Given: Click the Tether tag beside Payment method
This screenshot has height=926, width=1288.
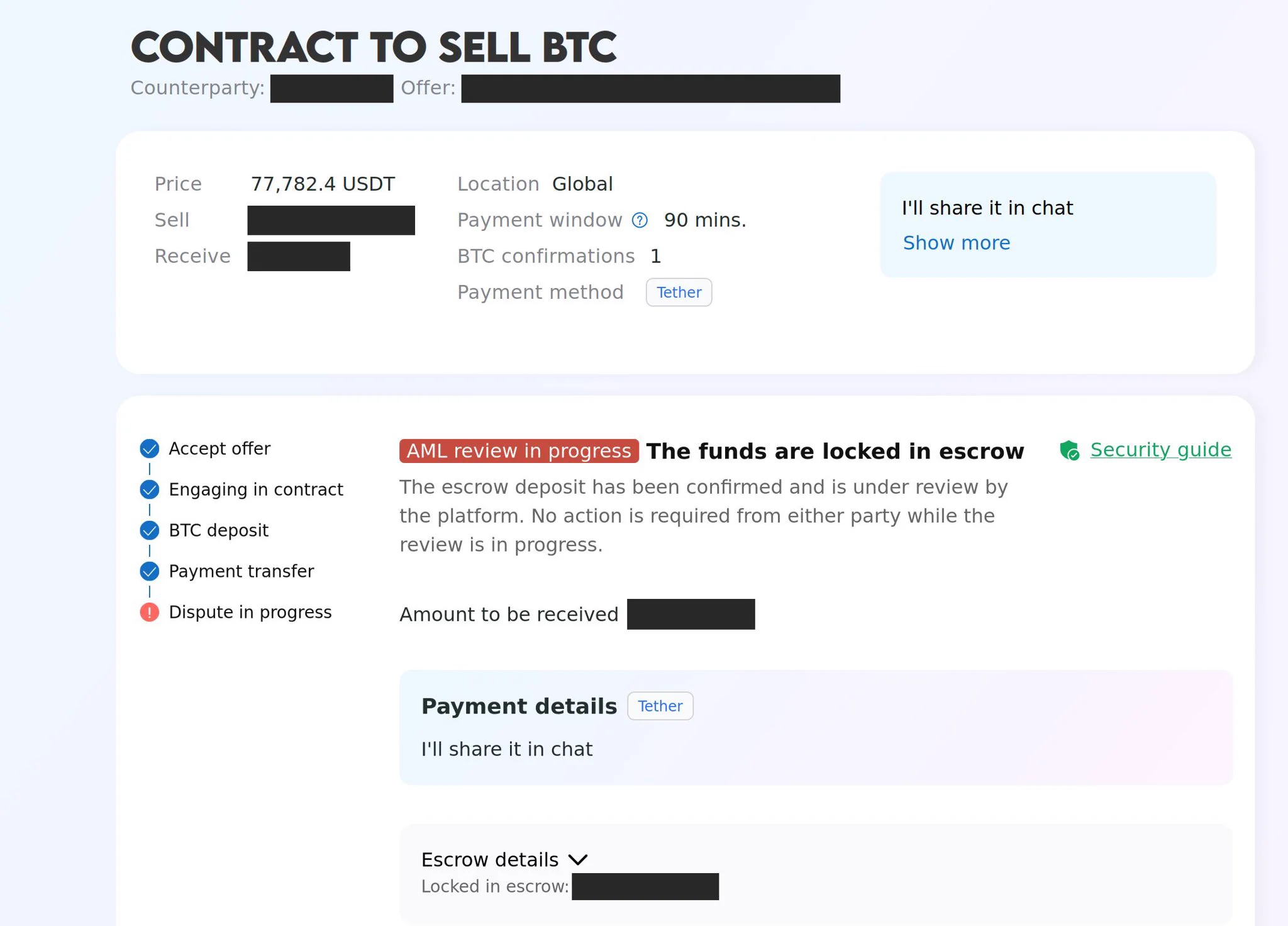Looking at the screenshot, I should [679, 293].
